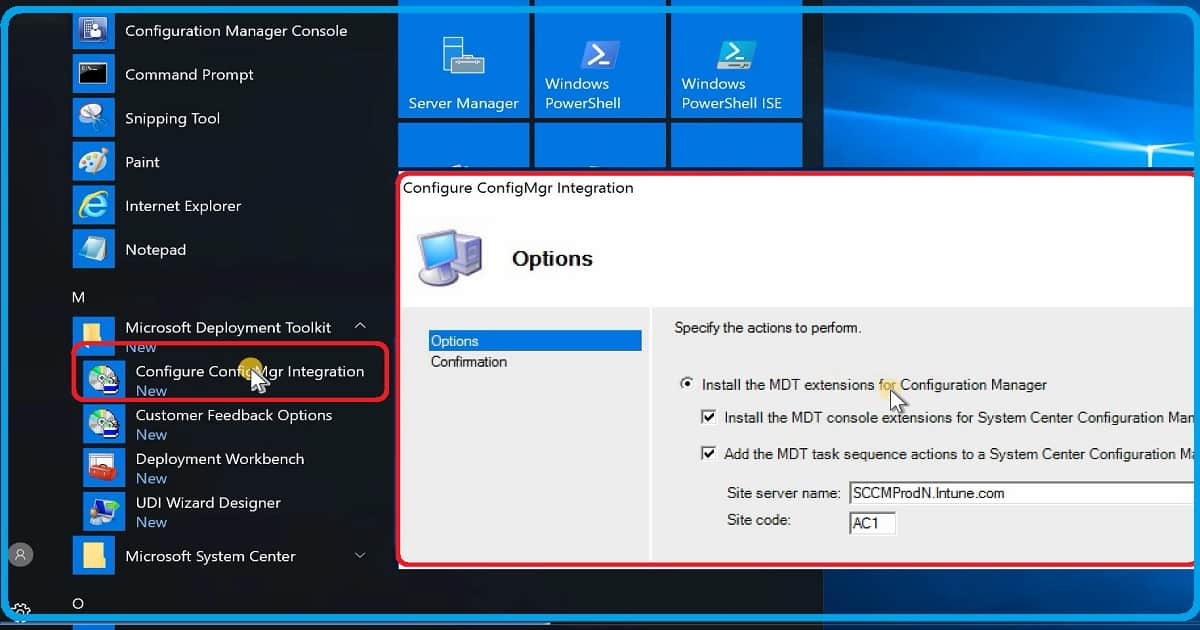Click the Site code field

[871, 522]
